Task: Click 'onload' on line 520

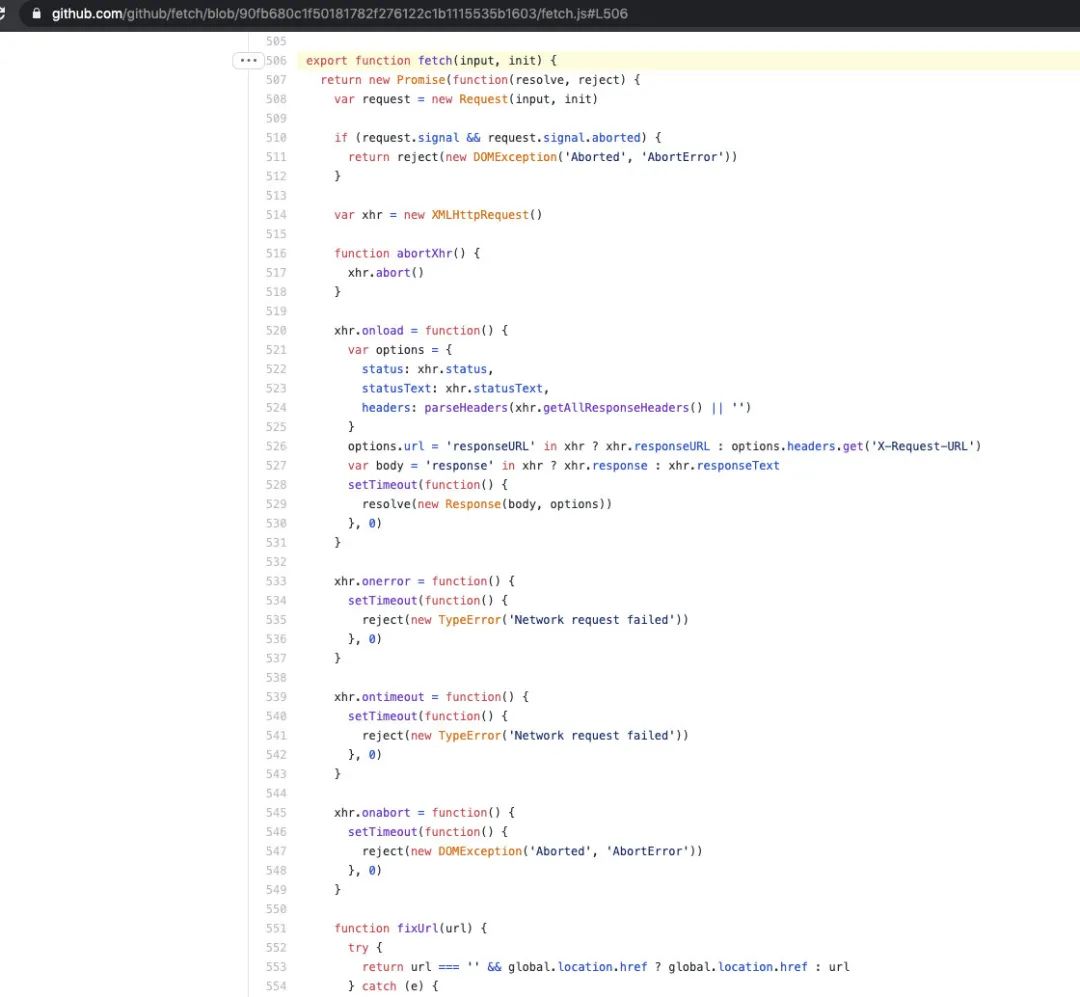Action: point(382,331)
